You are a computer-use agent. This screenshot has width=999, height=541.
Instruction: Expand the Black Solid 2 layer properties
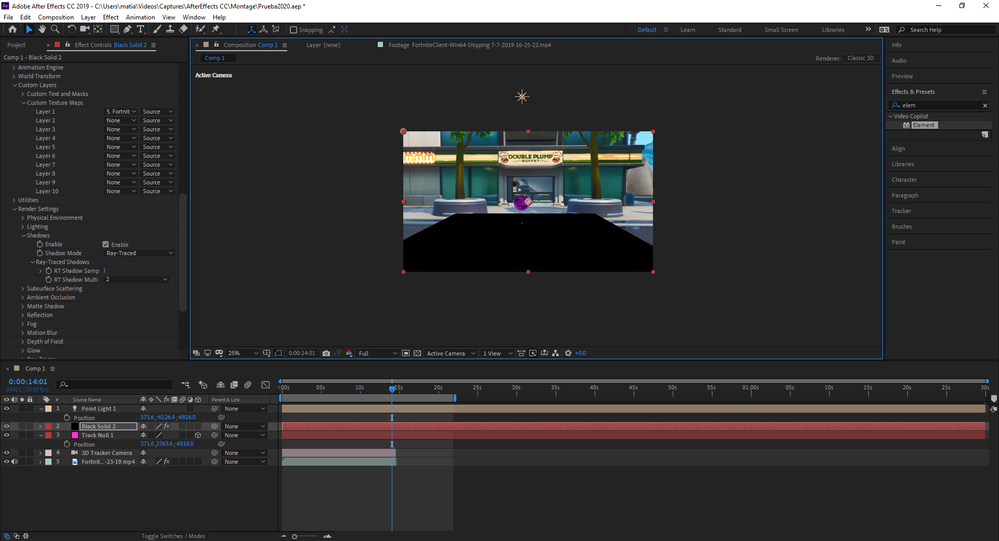tap(41, 426)
